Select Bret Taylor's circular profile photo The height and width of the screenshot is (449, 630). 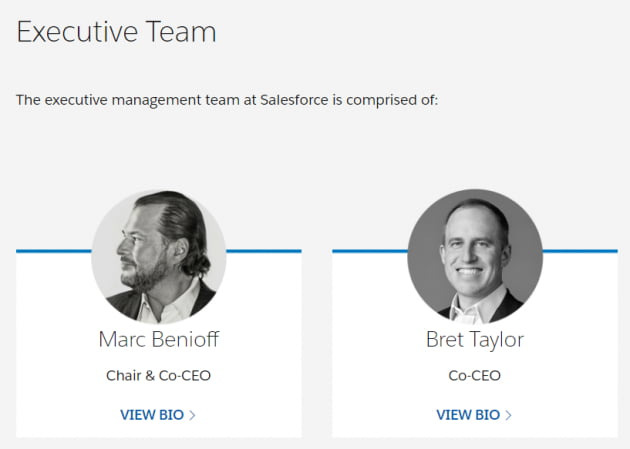pyautogui.click(x=475, y=256)
